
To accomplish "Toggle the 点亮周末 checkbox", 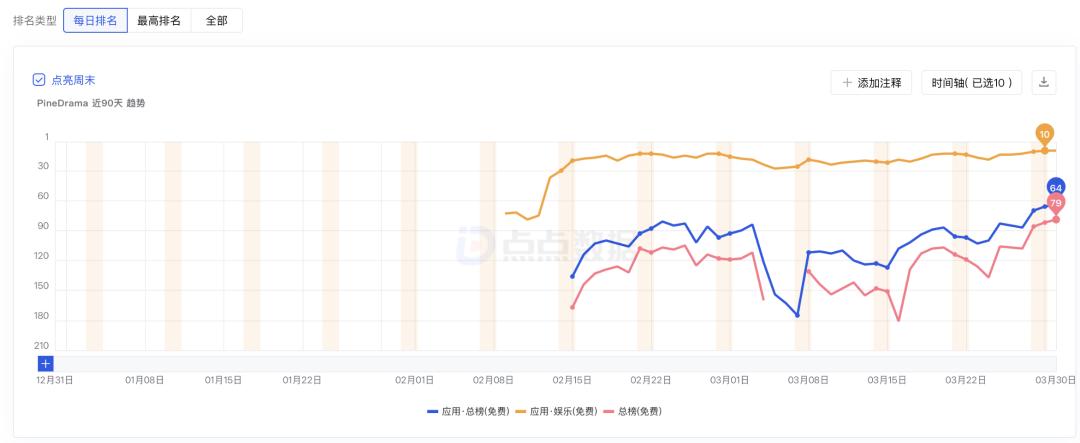I will click(x=39, y=80).
